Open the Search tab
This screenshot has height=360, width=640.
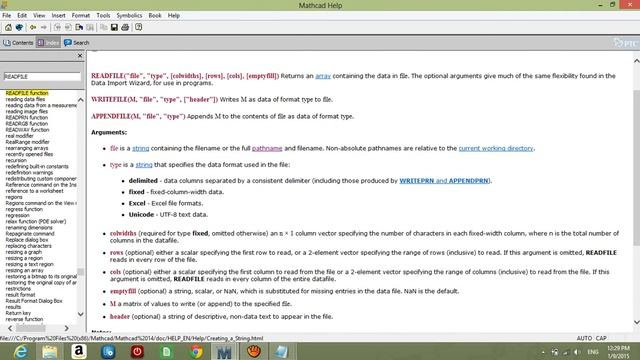76,42
